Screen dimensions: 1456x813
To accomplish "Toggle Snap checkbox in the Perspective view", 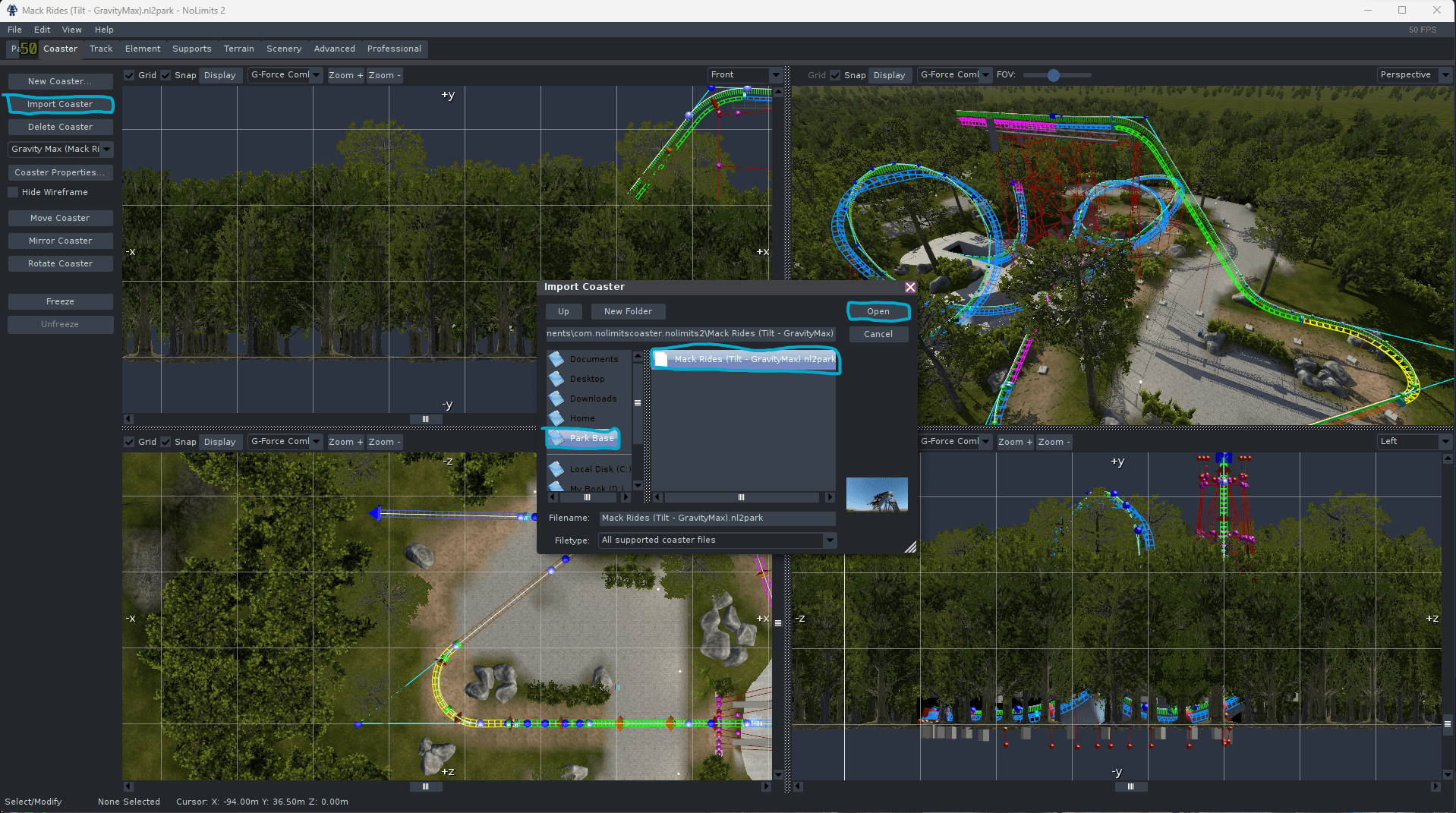I will coord(836,75).
